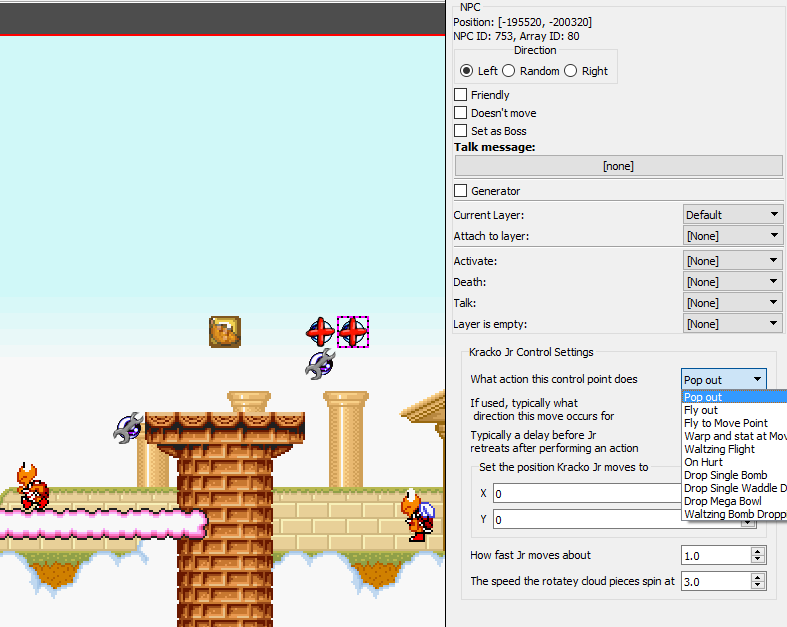Choose Fly out from the action list
This screenshot has height=627, width=787.
735,410
